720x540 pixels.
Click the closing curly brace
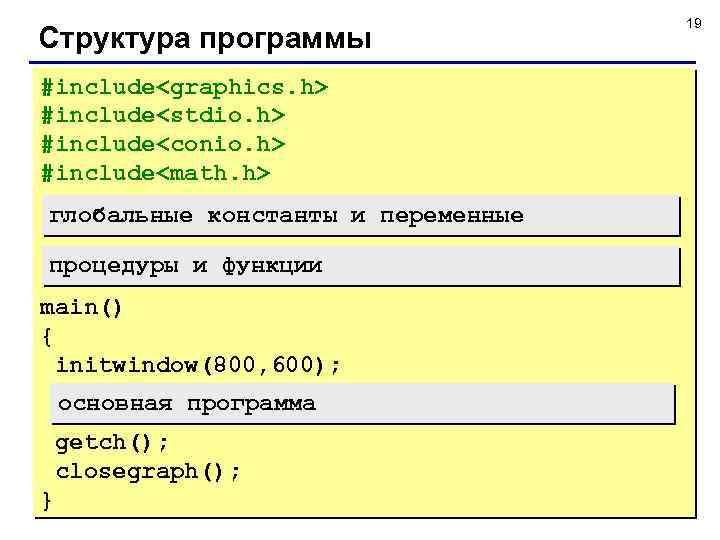click(x=47, y=500)
